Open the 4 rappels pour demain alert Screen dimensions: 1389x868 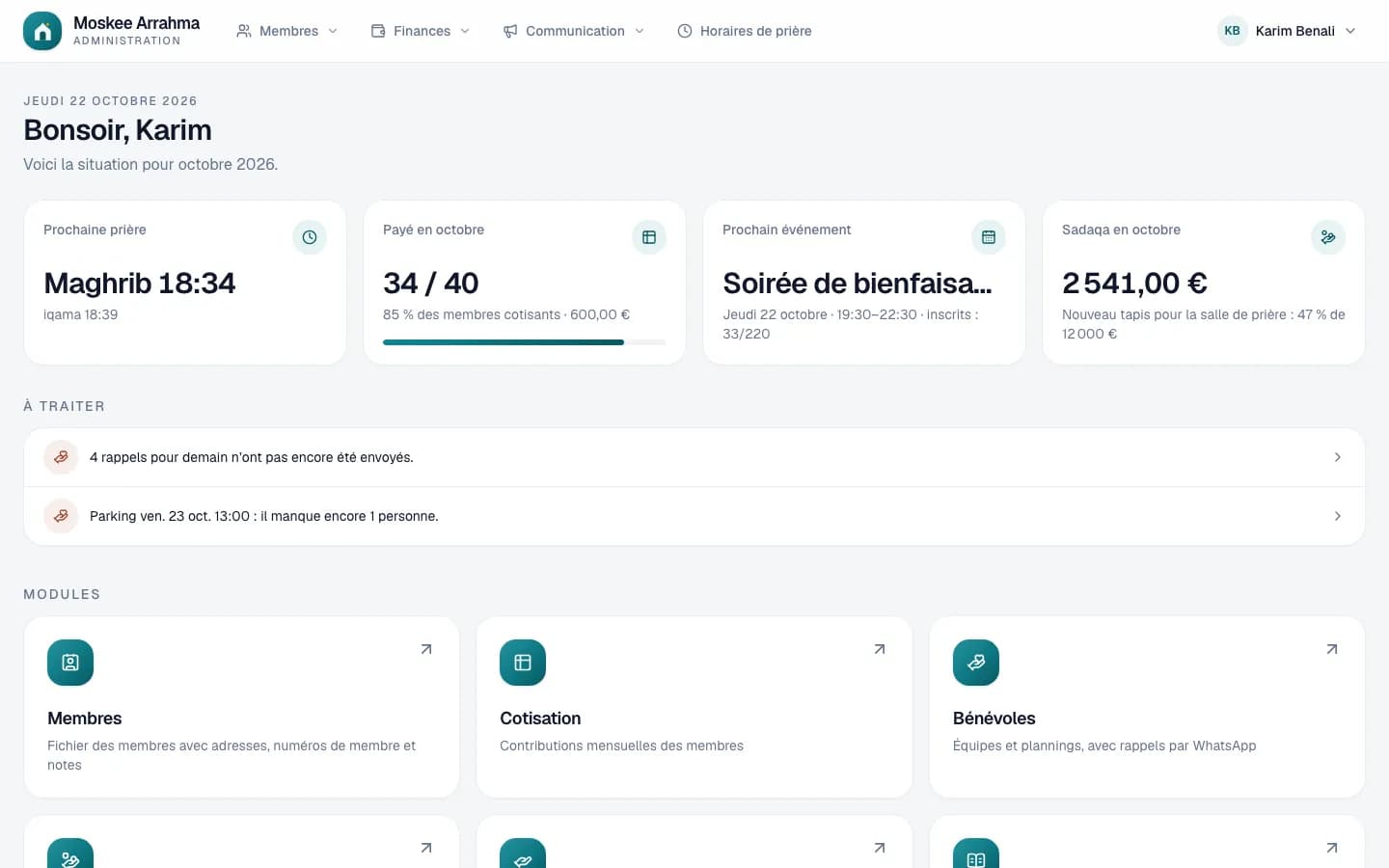[694, 457]
